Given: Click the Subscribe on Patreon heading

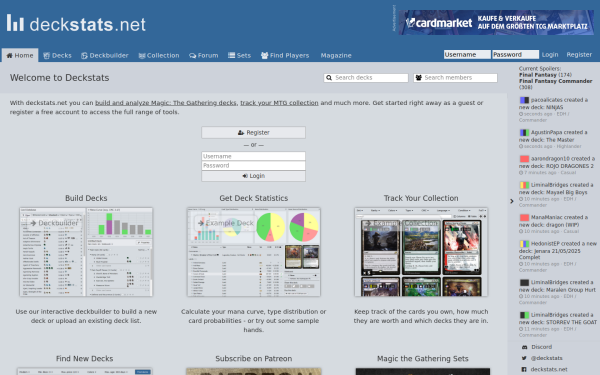Looking at the screenshot, I should click(254, 359).
